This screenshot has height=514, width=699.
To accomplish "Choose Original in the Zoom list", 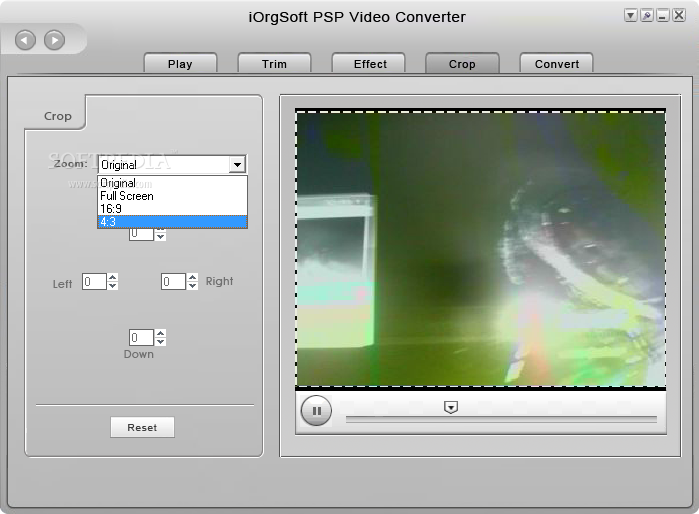I will tap(172, 183).
